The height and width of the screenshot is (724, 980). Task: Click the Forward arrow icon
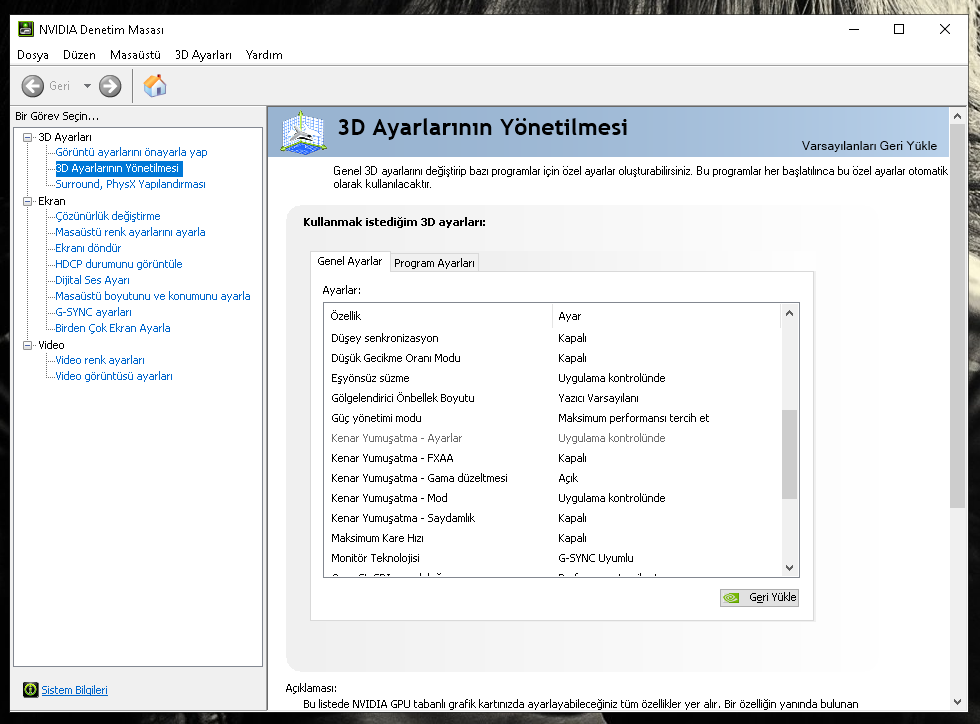(x=110, y=86)
